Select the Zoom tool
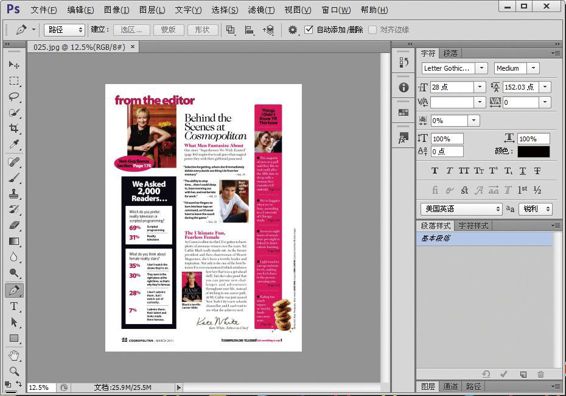 [x=14, y=371]
